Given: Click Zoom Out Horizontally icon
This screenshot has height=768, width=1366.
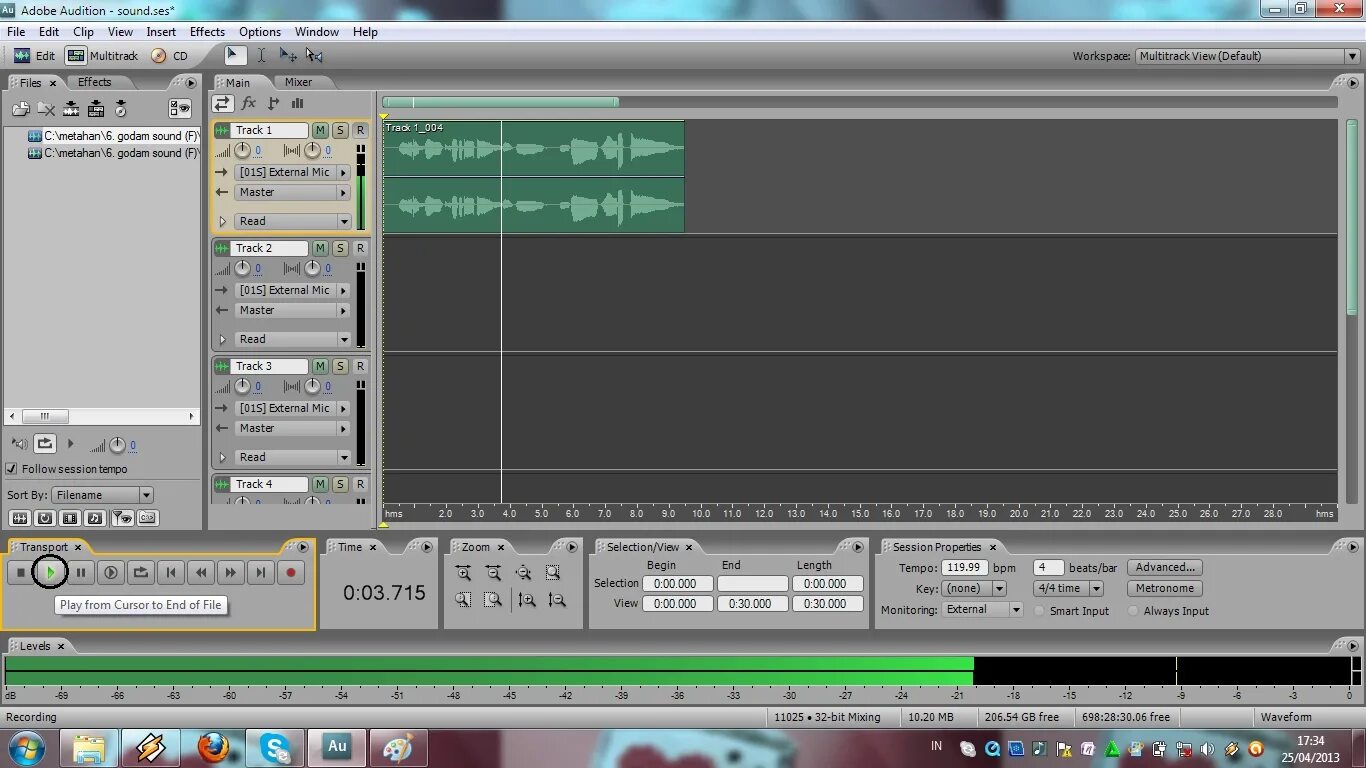Looking at the screenshot, I should point(493,573).
